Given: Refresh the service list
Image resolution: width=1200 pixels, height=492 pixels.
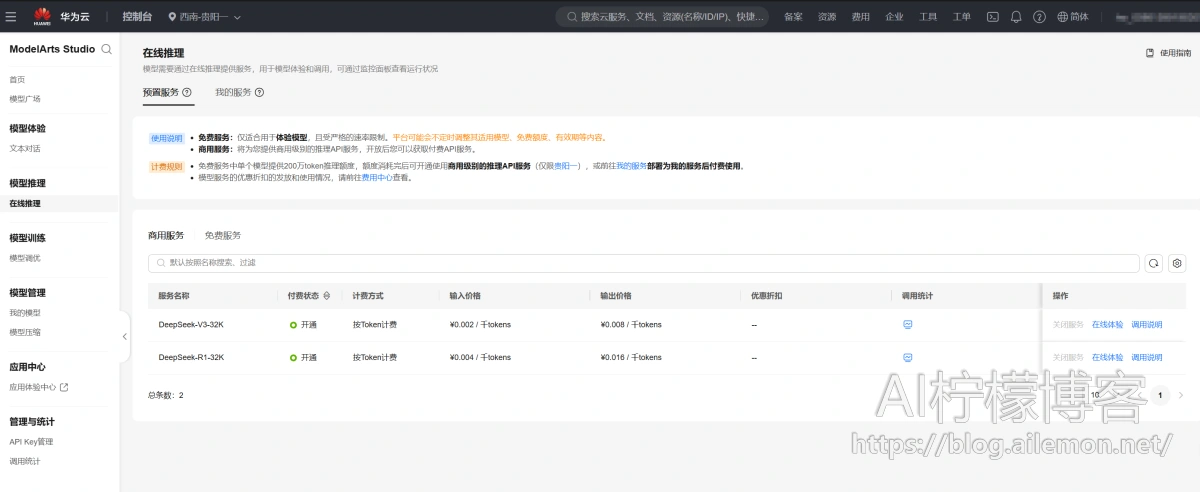Looking at the screenshot, I should click(1154, 263).
